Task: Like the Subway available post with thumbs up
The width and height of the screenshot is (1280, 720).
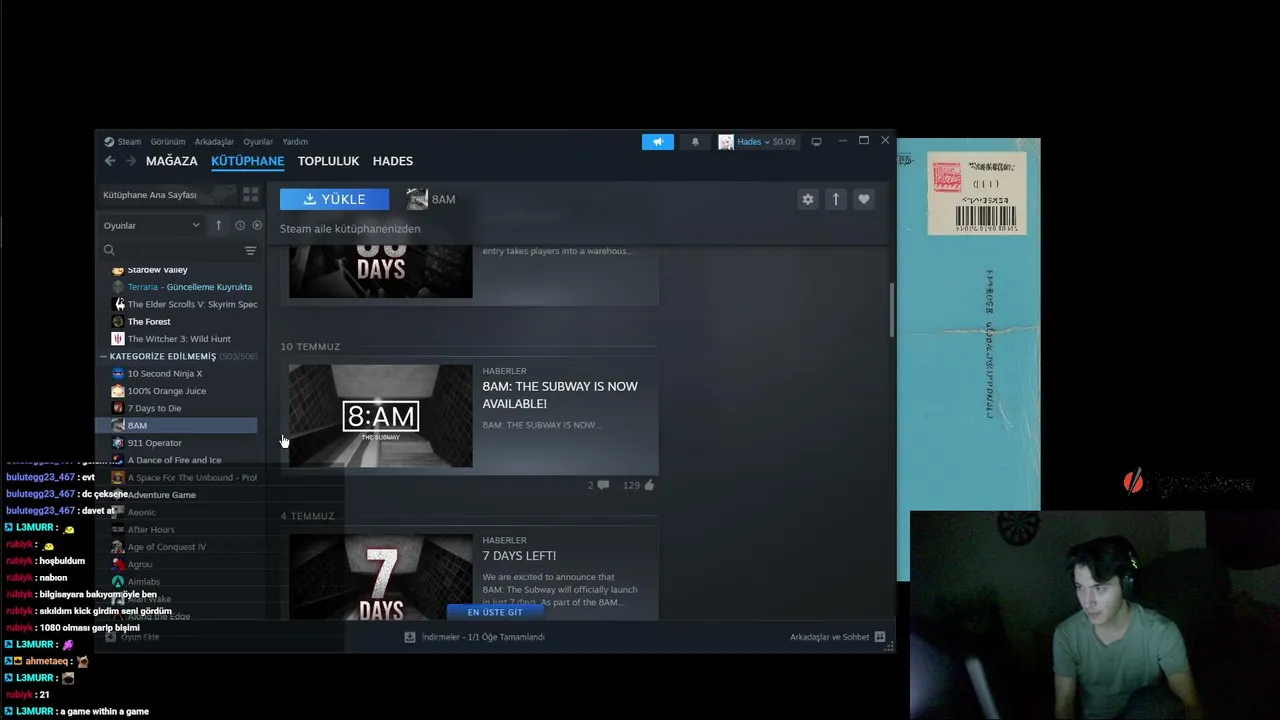Action: click(638, 485)
